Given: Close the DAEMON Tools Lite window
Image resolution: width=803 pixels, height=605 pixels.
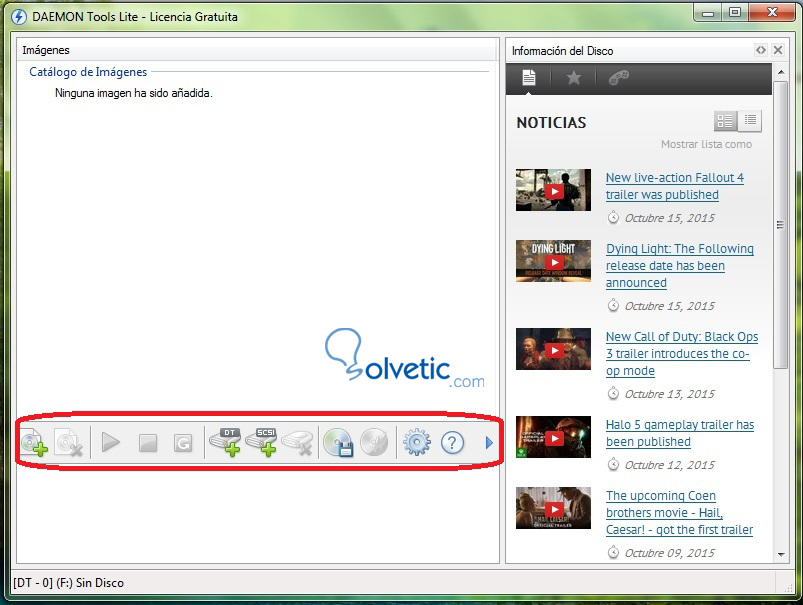Looking at the screenshot, I should pos(772,13).
